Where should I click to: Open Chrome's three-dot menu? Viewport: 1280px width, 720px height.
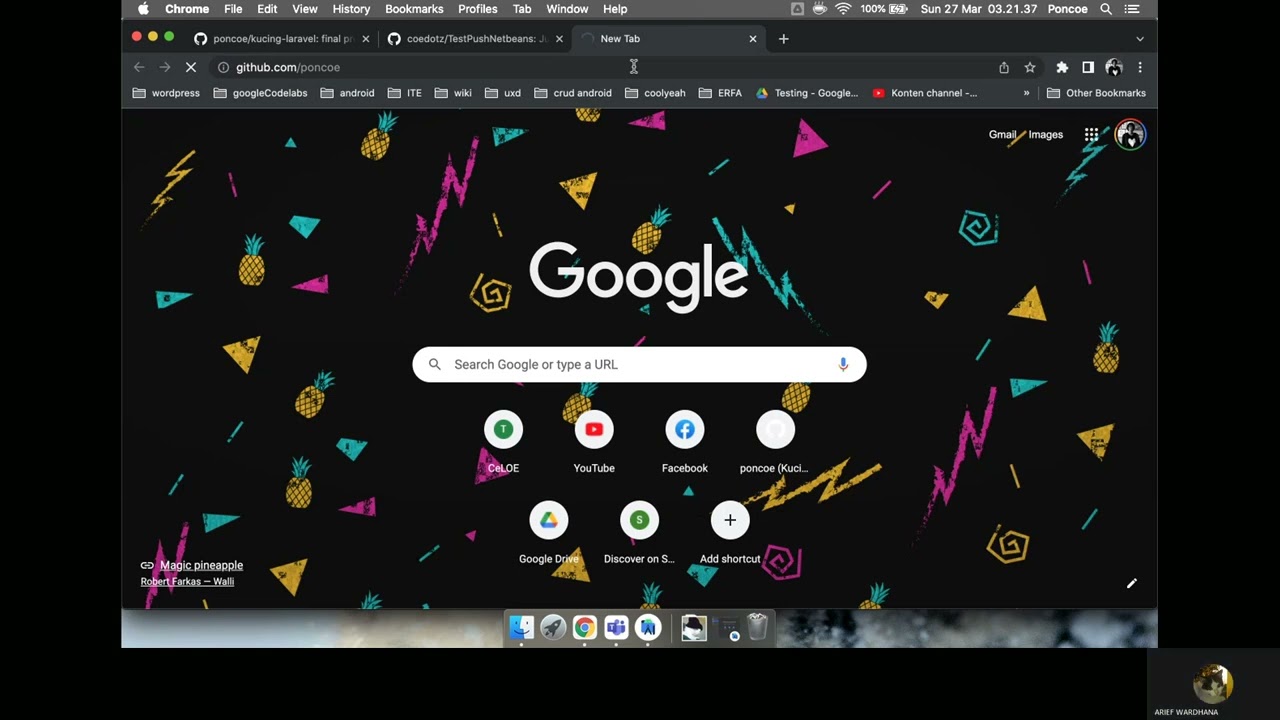coord(1140,67)
